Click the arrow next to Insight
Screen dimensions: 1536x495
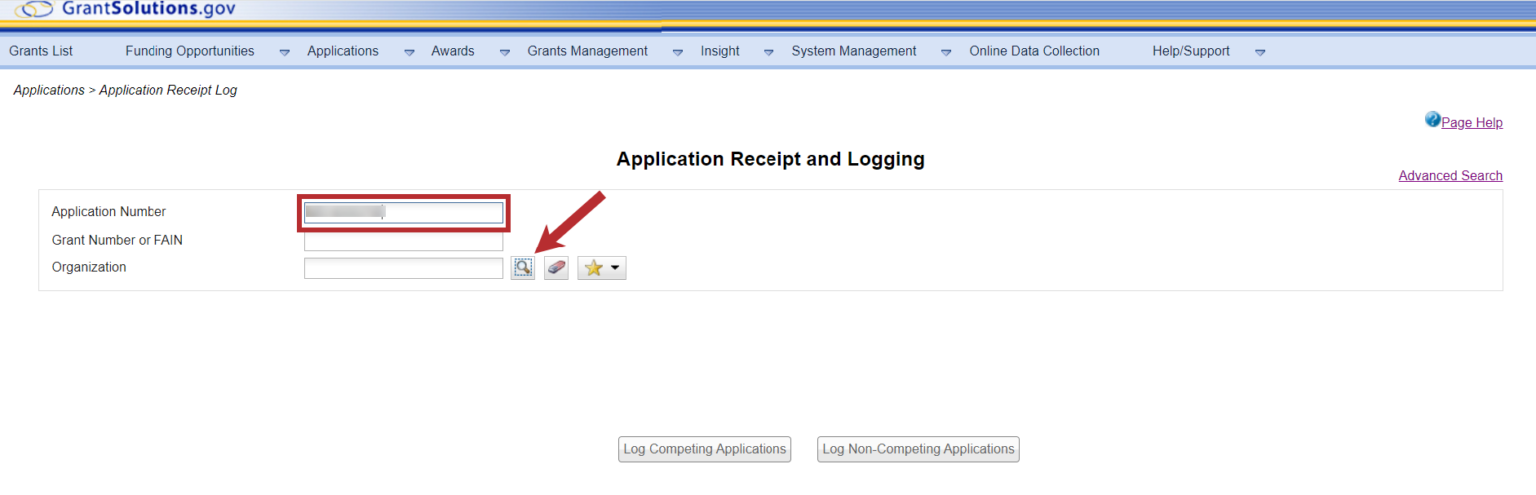coord(768,52)
